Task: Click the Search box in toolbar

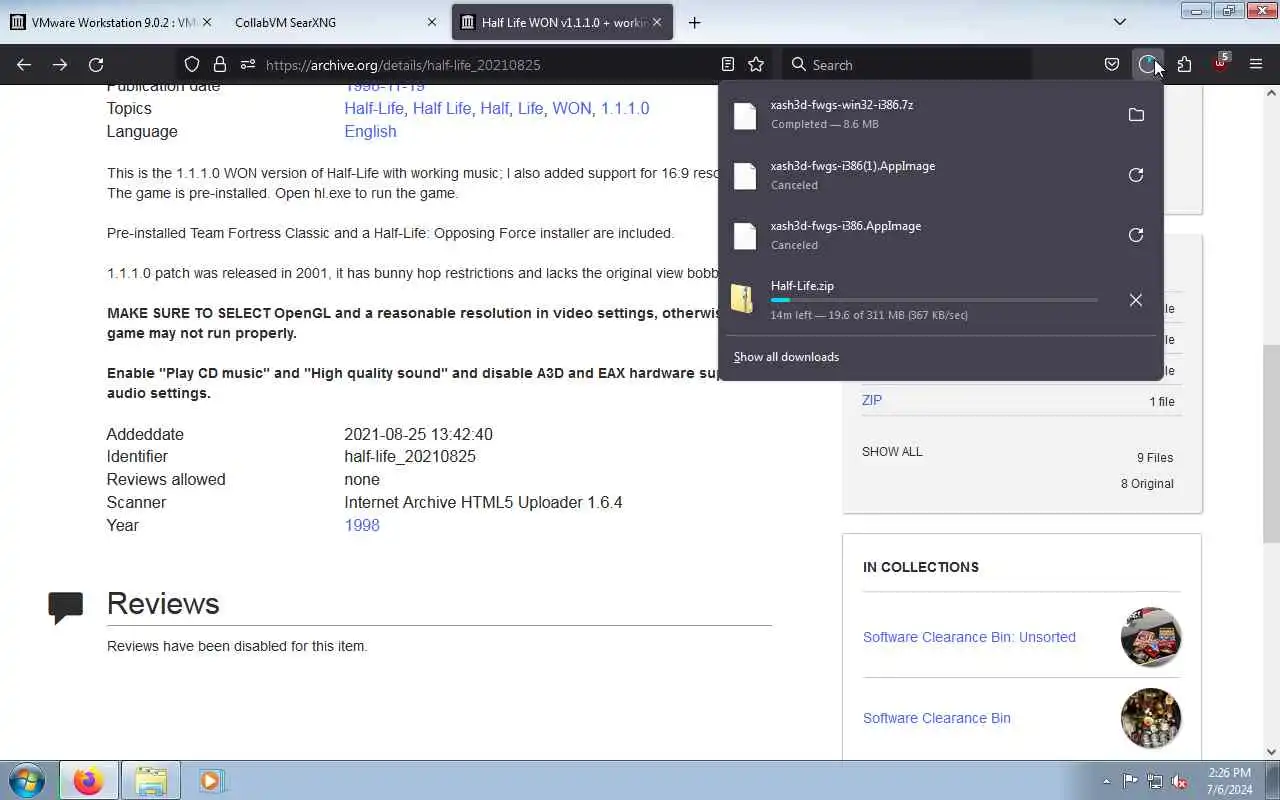Action: (905, 65)
